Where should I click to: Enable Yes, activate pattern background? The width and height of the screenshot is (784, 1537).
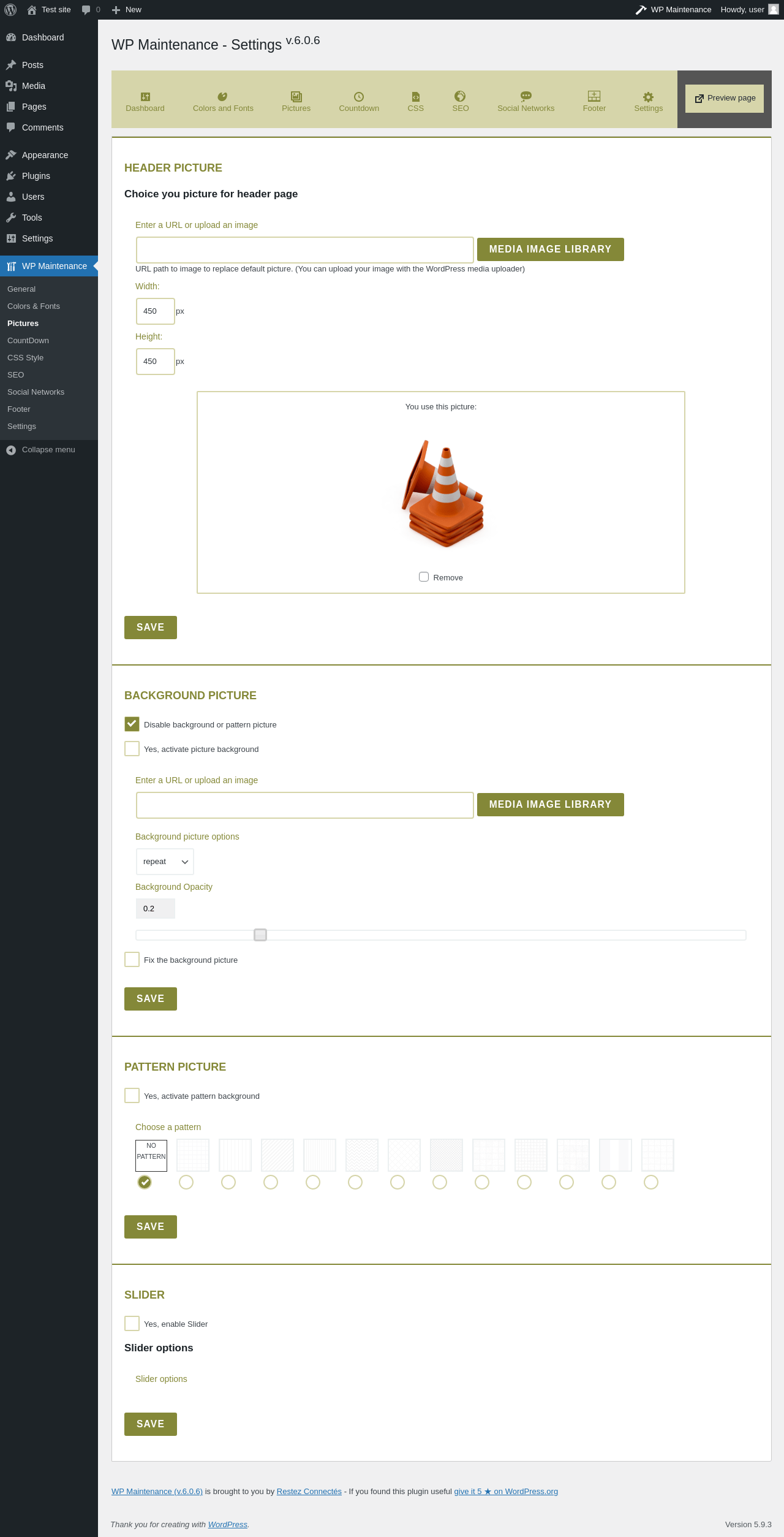(x=132, y=1095)
